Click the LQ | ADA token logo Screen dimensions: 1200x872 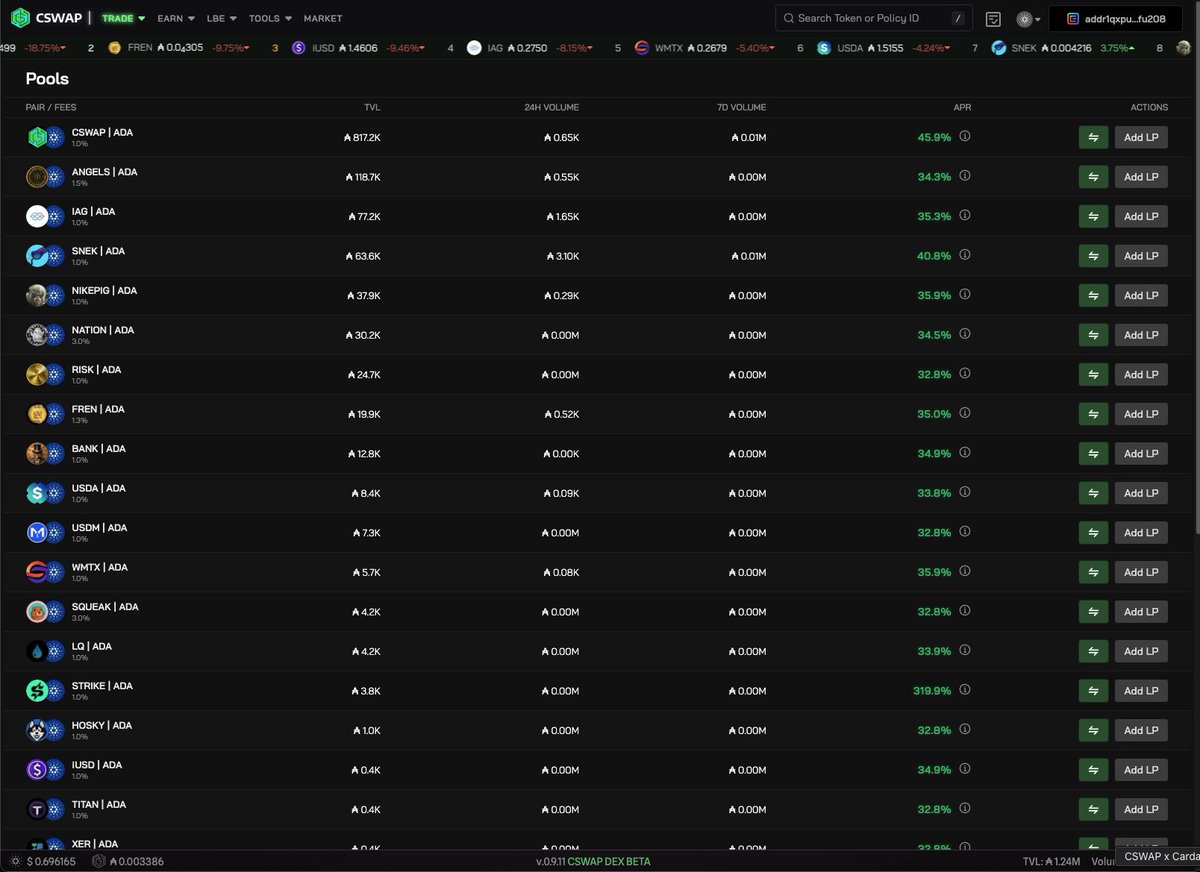click(45, 652)
